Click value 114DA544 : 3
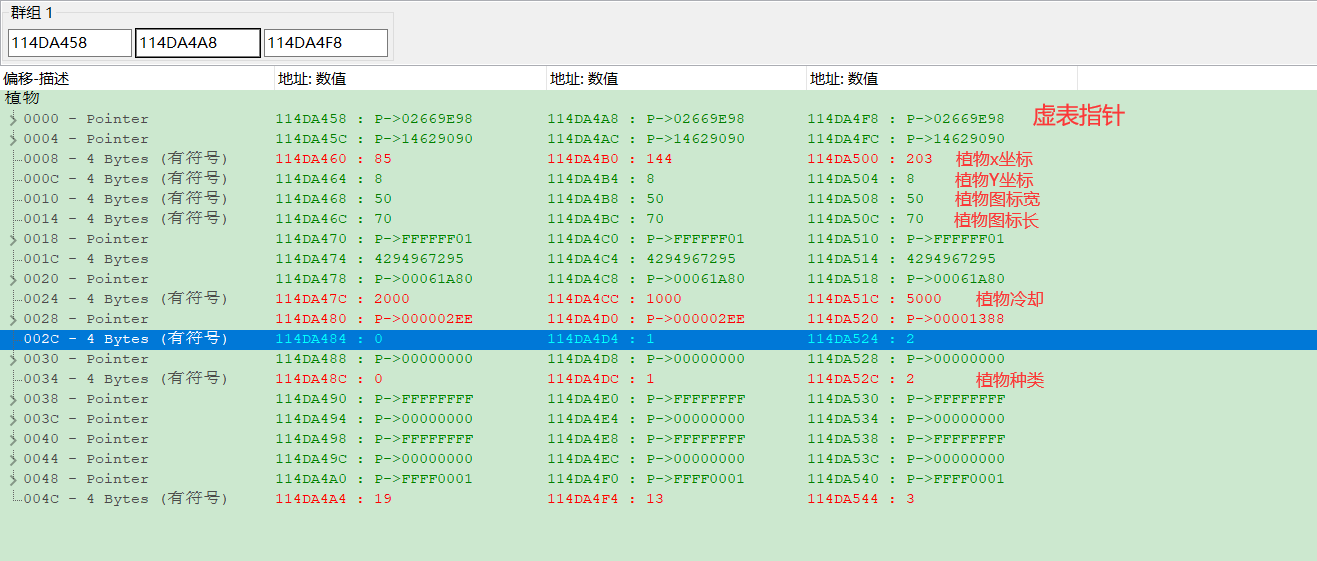The height and width of the screenshot is (561, 1317). [x=860, y=499]
